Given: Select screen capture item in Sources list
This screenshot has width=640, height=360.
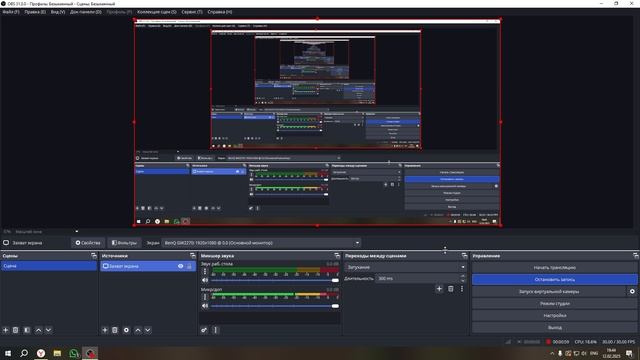Looking at the screenshot, I should [148, 266].
